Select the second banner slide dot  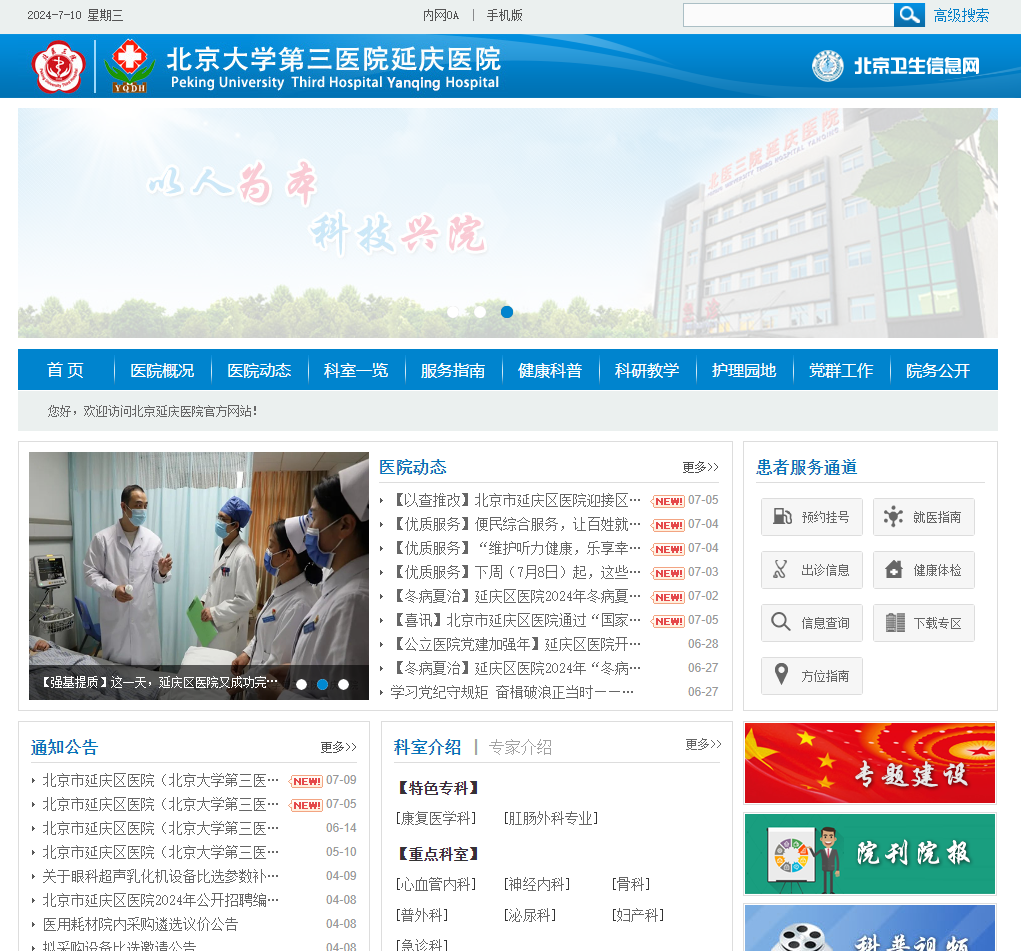coord(480,312)
